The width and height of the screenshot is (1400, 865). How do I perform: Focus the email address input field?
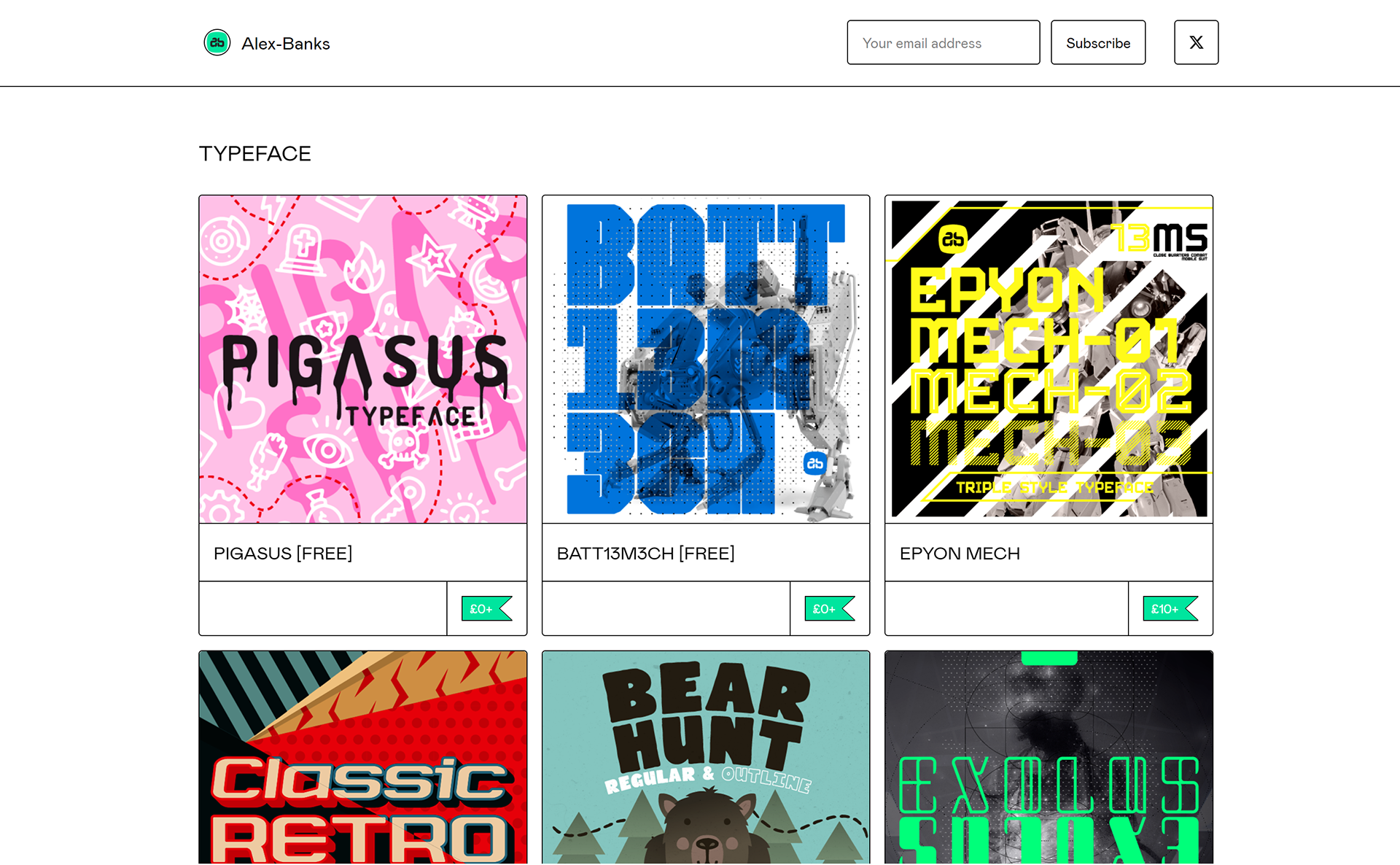click(x=943, y=43)
